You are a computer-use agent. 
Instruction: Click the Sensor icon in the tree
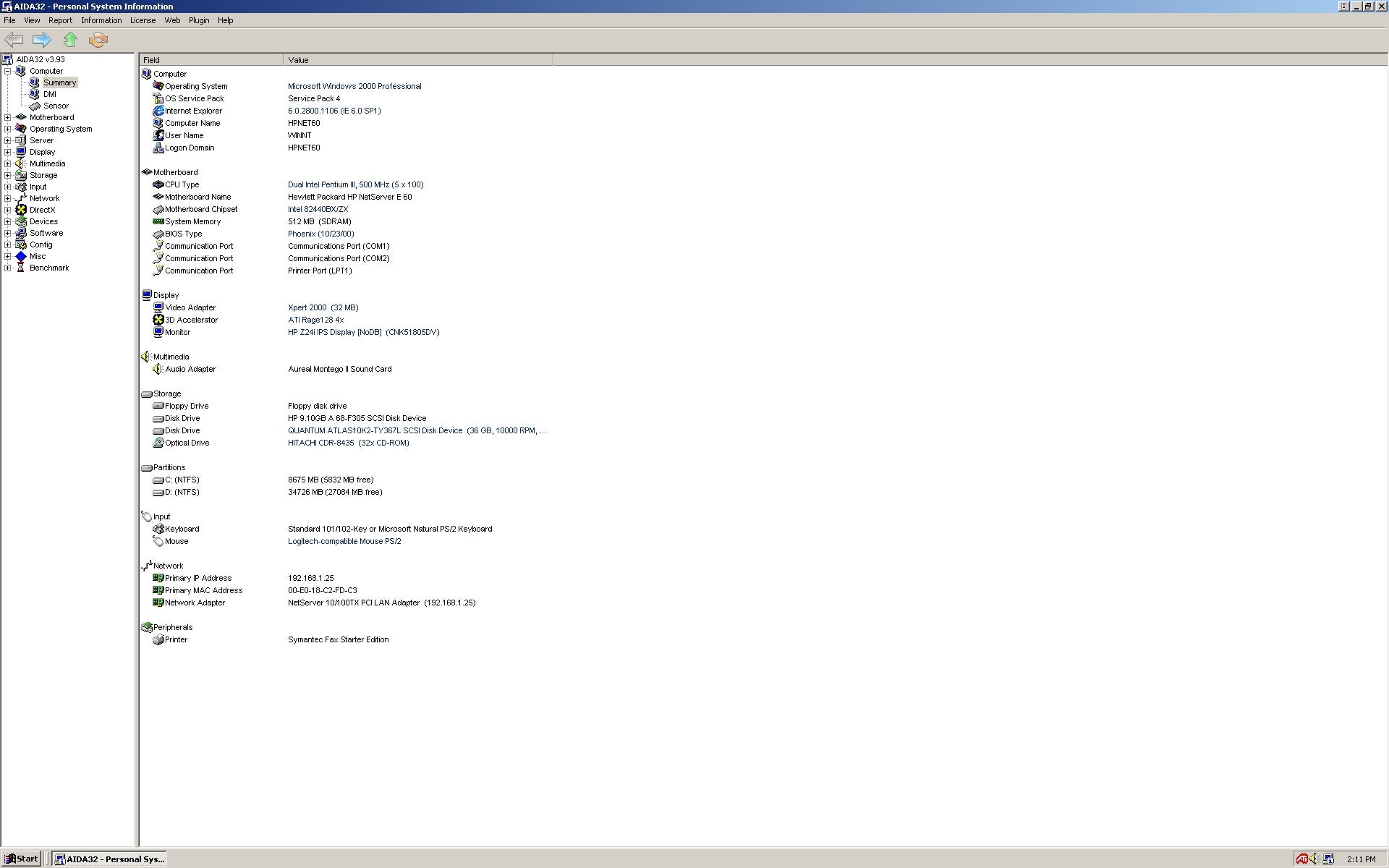pos(34,106)
